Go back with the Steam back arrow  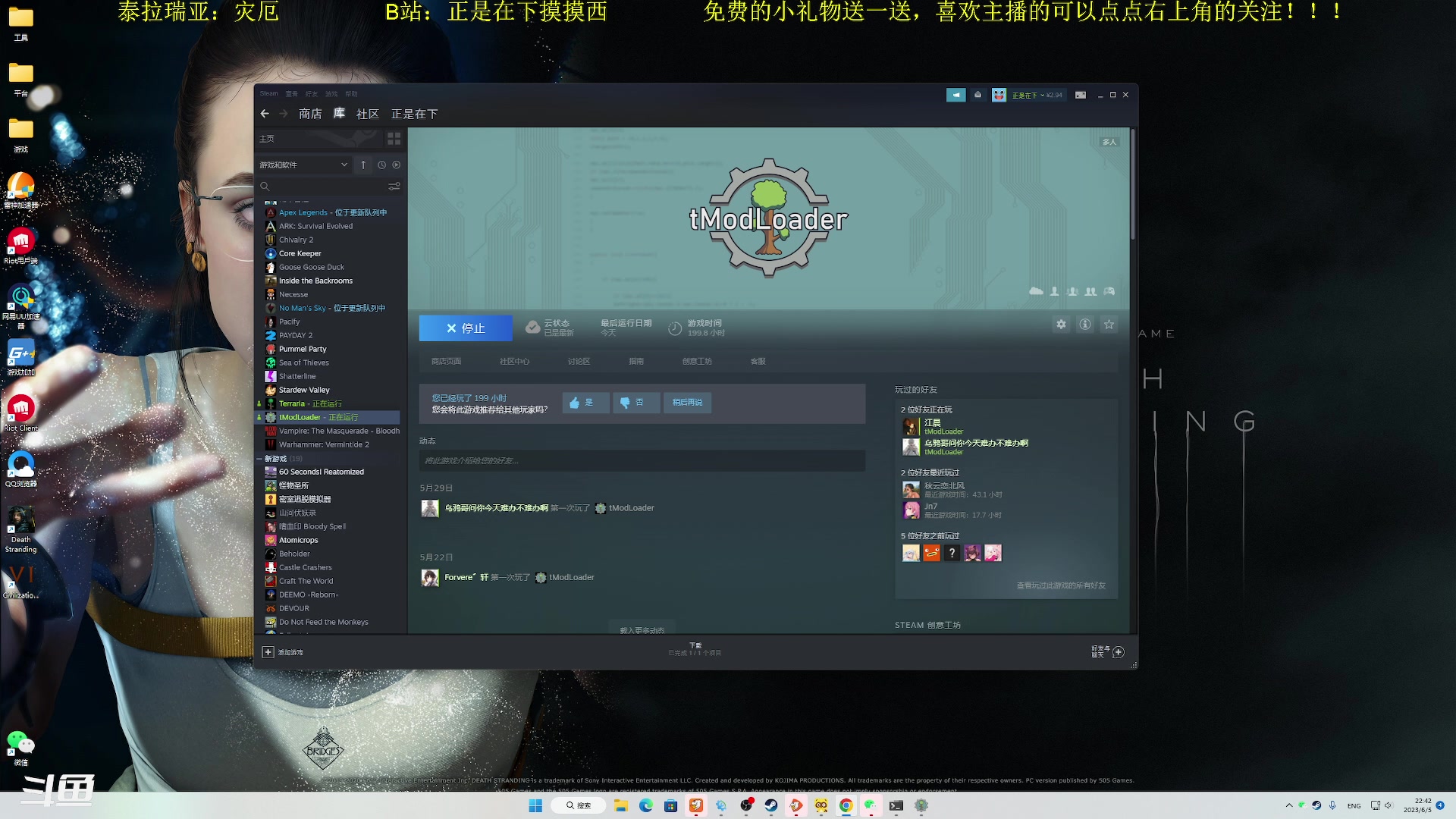(265, 114)
